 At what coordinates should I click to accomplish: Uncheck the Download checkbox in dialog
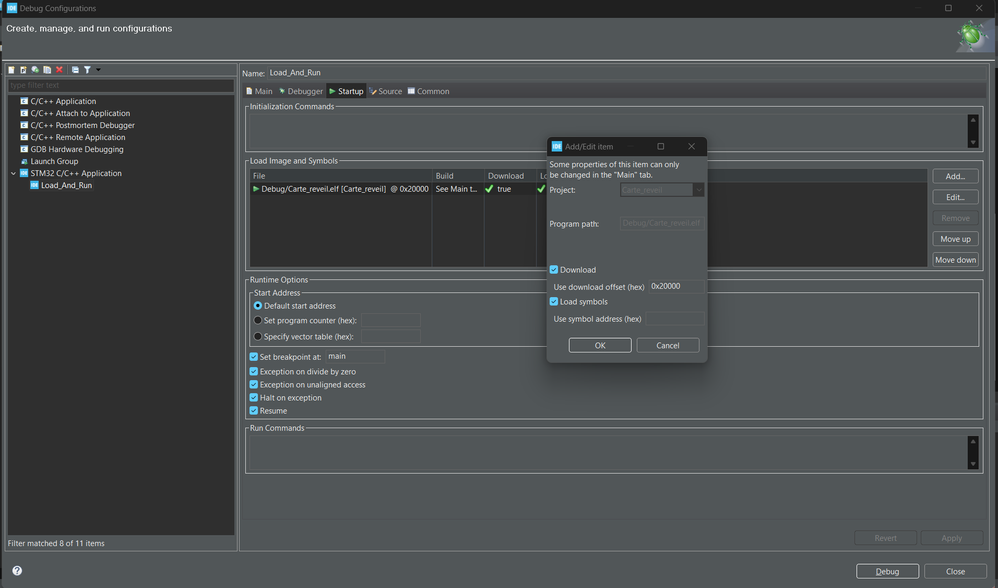(554, 270)
